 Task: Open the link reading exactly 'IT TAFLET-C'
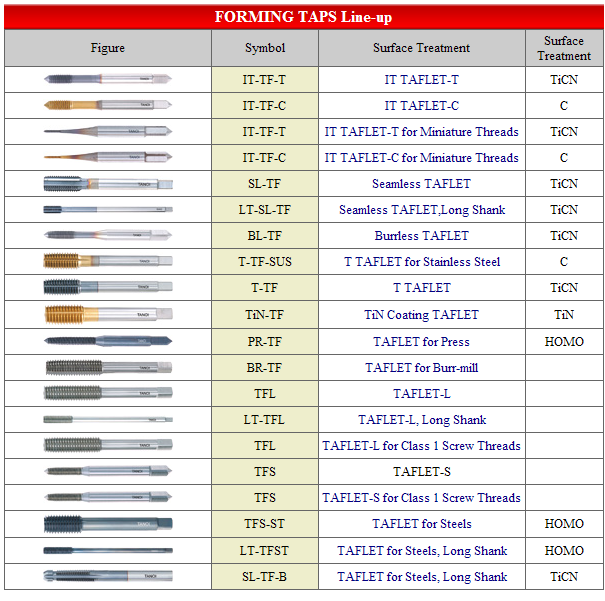click(421, 105)
